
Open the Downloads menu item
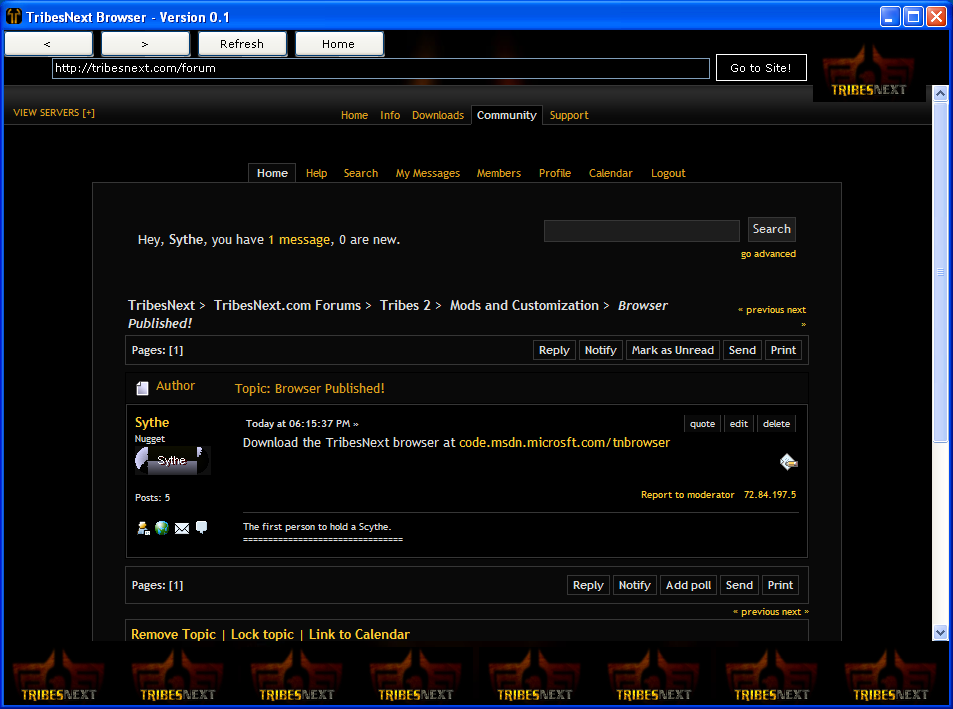coord(438,115)
